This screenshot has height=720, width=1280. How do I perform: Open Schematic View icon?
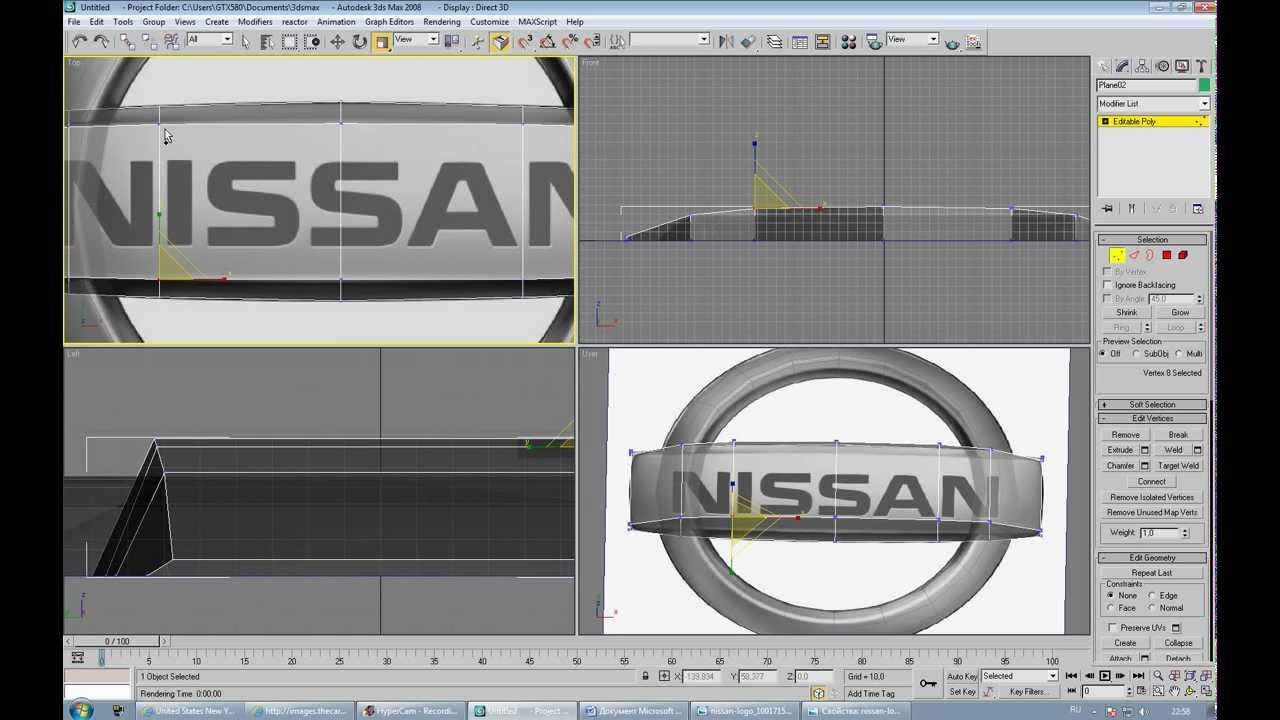[x=822, y=41]
